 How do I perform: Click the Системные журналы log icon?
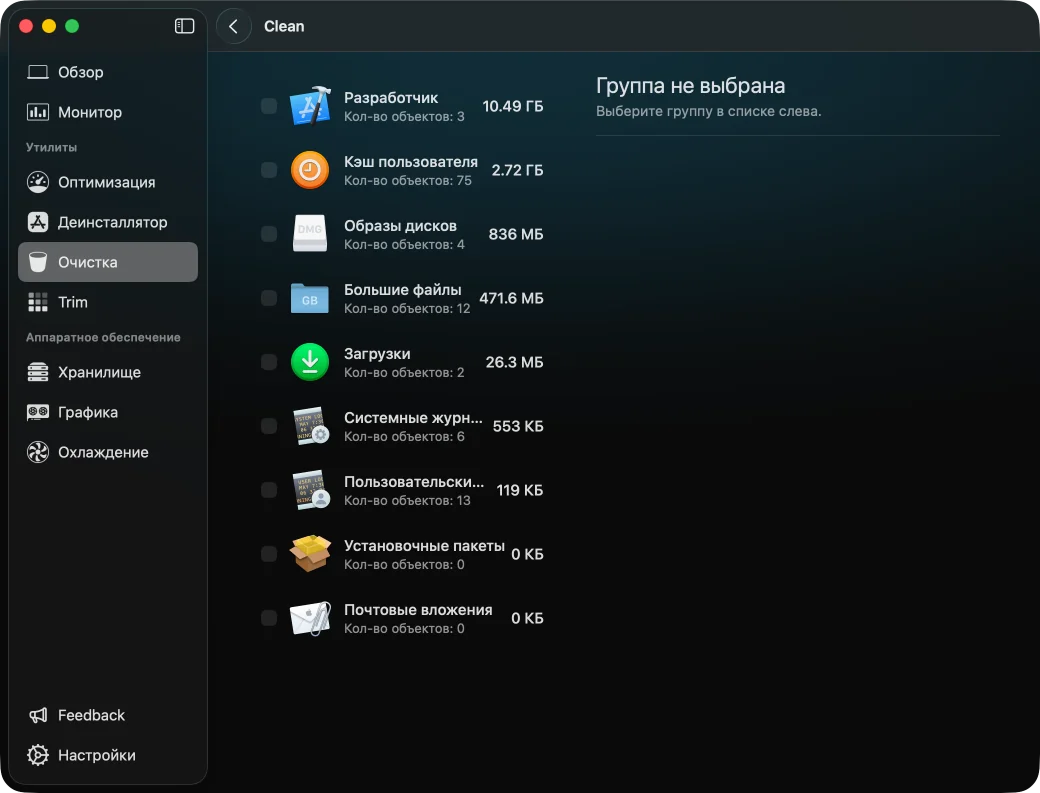tap(310, 426)
